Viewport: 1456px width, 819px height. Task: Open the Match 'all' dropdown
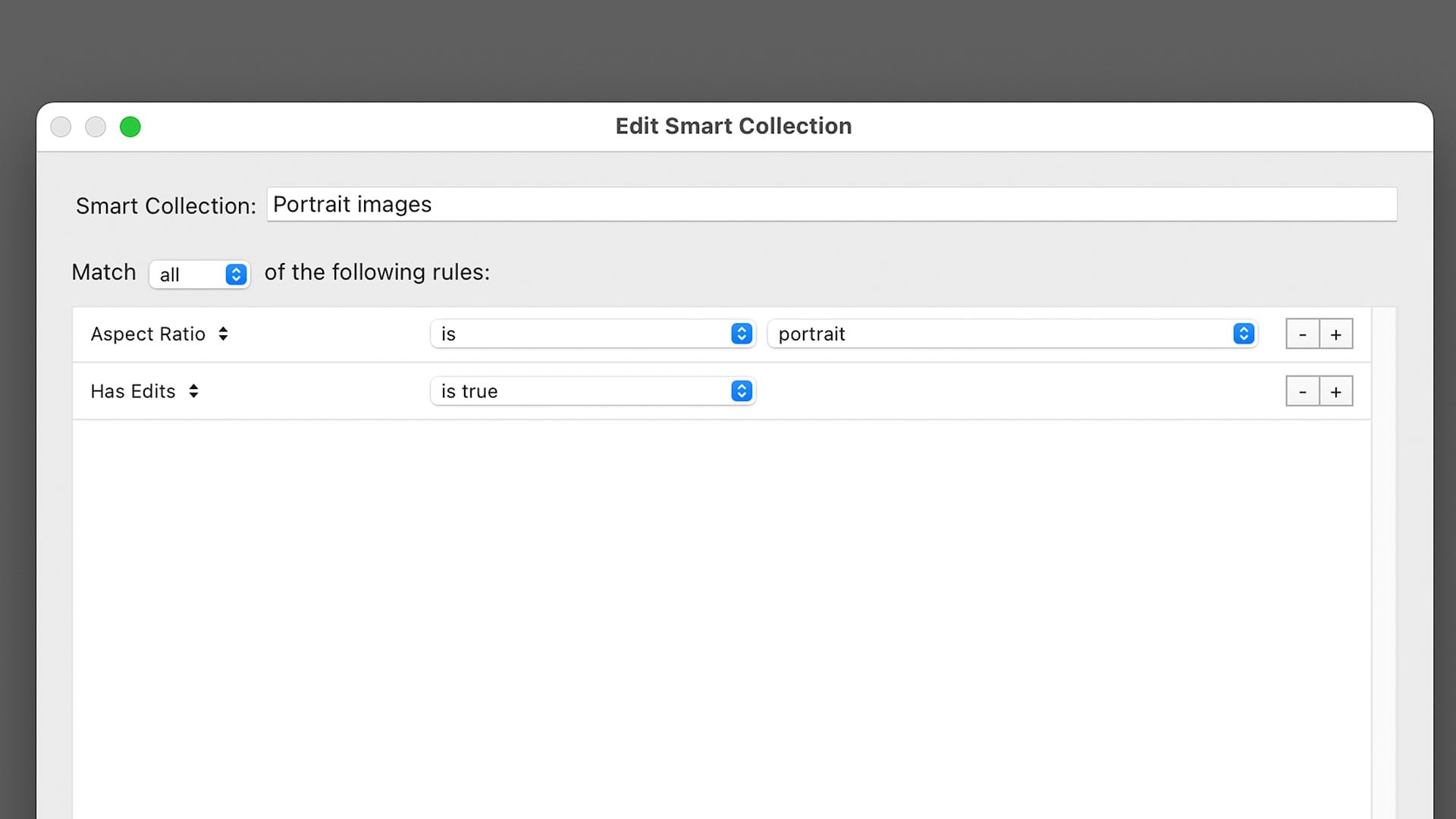[199, 275]
